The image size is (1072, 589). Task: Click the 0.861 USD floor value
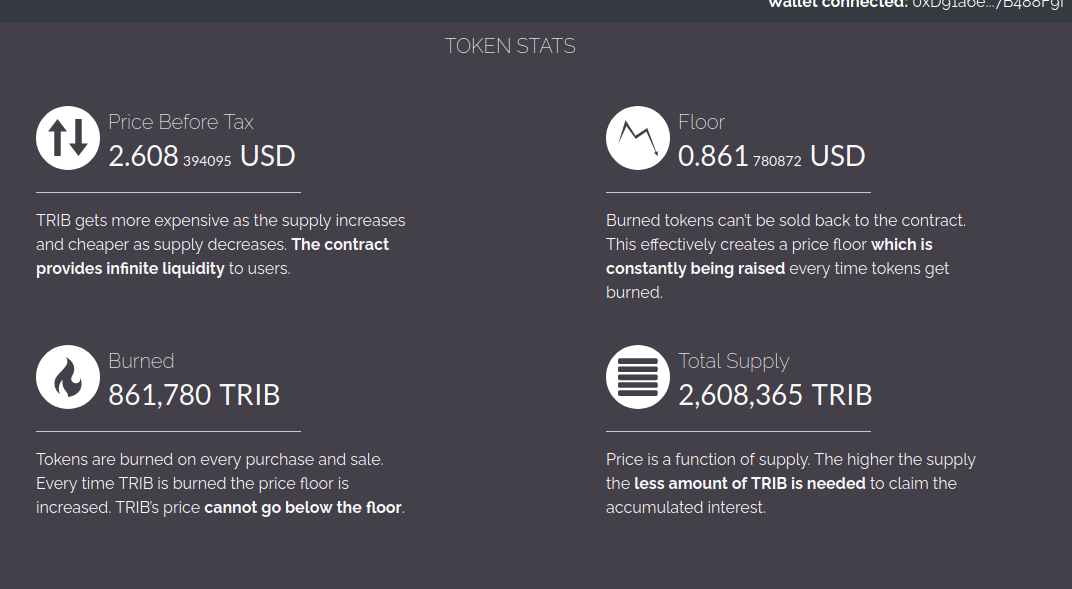(x=713, y=156)
